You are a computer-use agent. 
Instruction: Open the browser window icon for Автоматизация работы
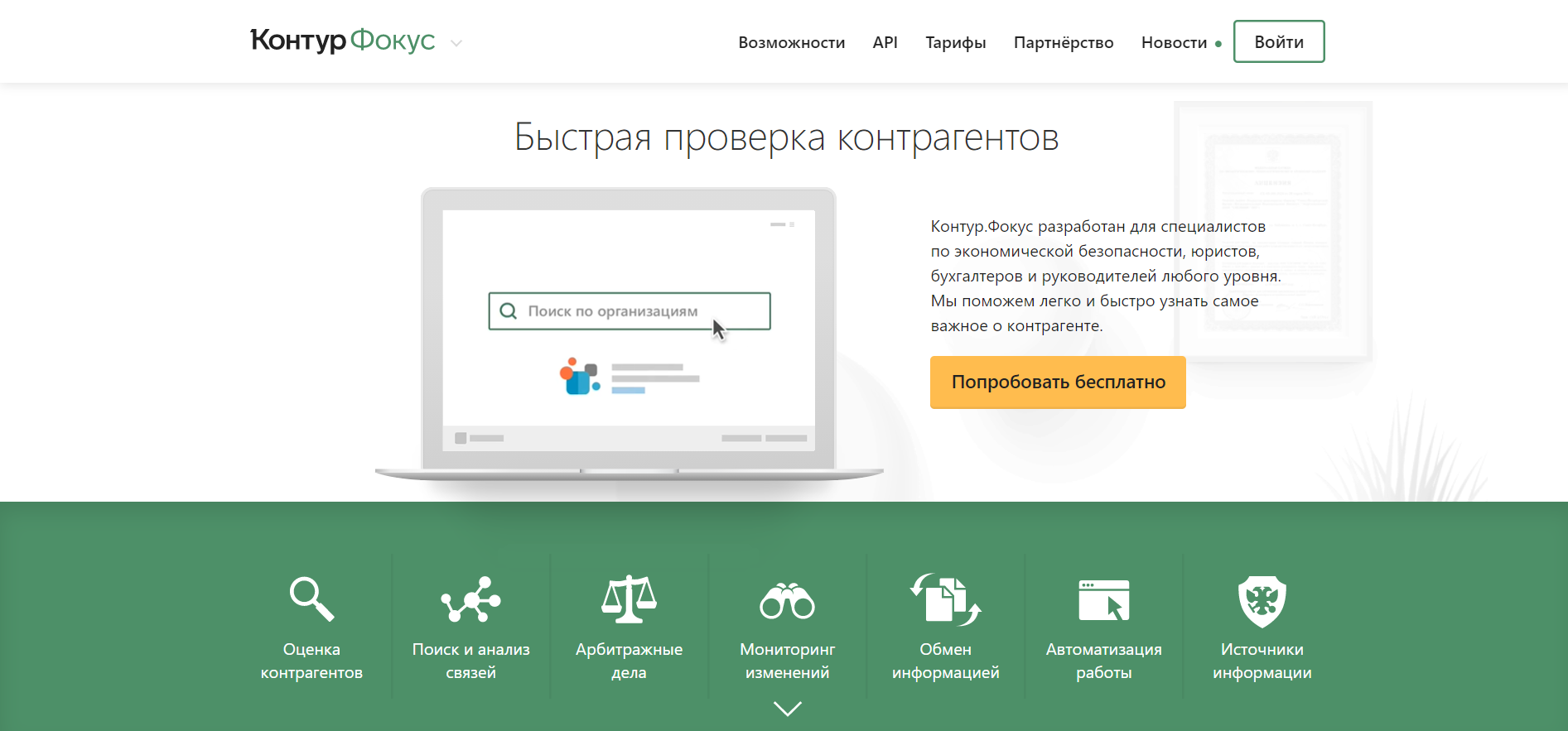coord(1104,600)
